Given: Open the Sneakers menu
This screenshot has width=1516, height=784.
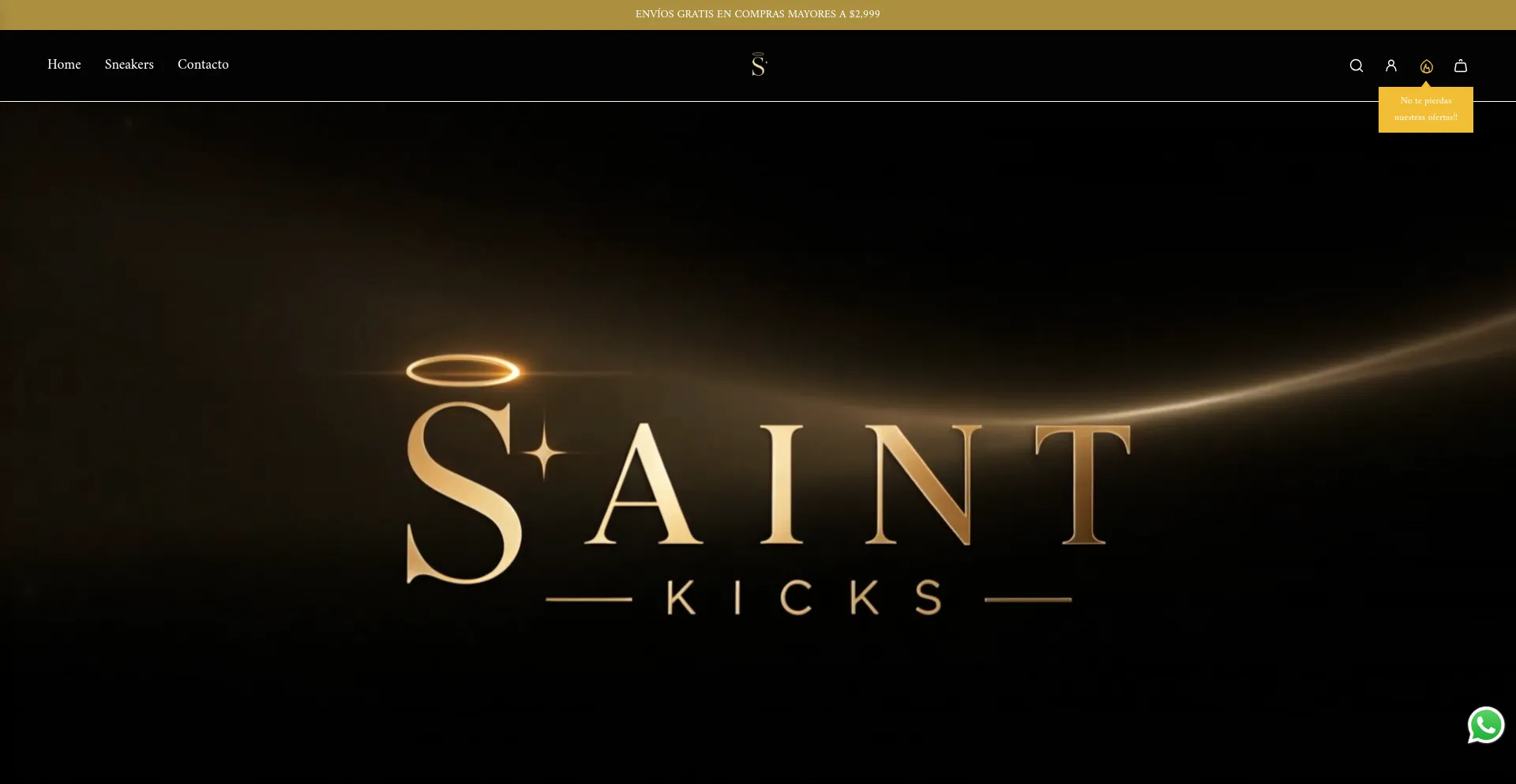Looking at the screenshot, I should click(129, 65).
